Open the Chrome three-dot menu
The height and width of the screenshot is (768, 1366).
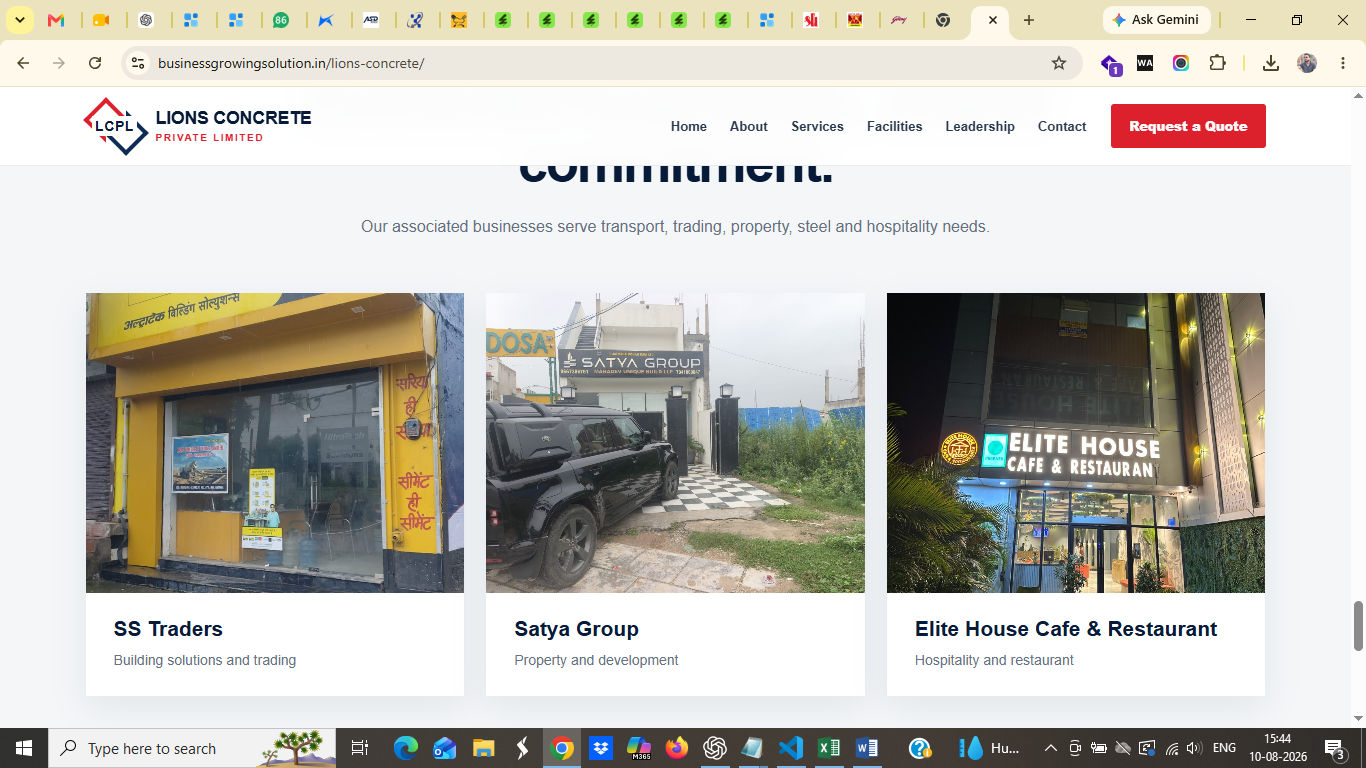pyautogui.click(x=1341, y=63)
